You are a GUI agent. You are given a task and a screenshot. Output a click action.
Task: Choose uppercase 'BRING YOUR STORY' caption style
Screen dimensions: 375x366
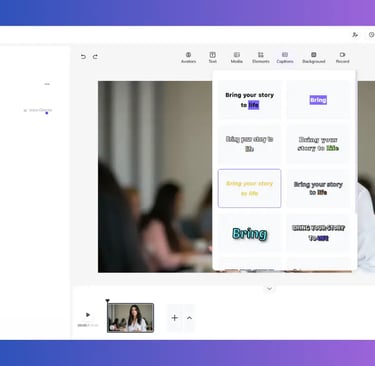pyautogui.click(x=318, y=233)
